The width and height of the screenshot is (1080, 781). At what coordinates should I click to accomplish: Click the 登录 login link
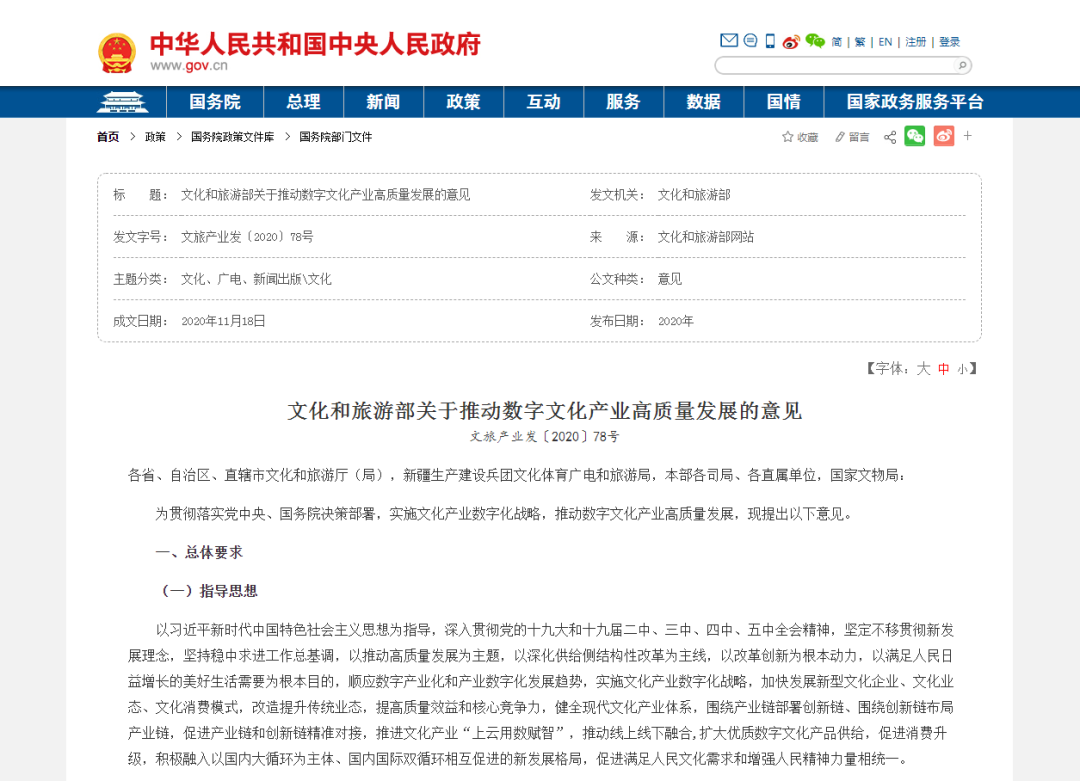click(949, 41)
